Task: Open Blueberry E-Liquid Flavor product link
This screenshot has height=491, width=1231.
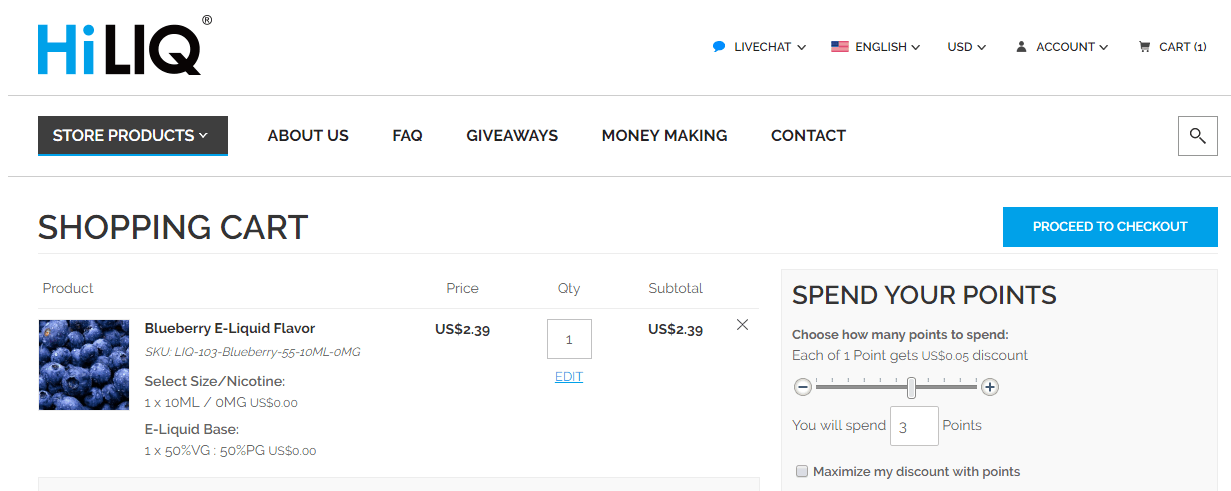Action: click(x=230, y=328)
